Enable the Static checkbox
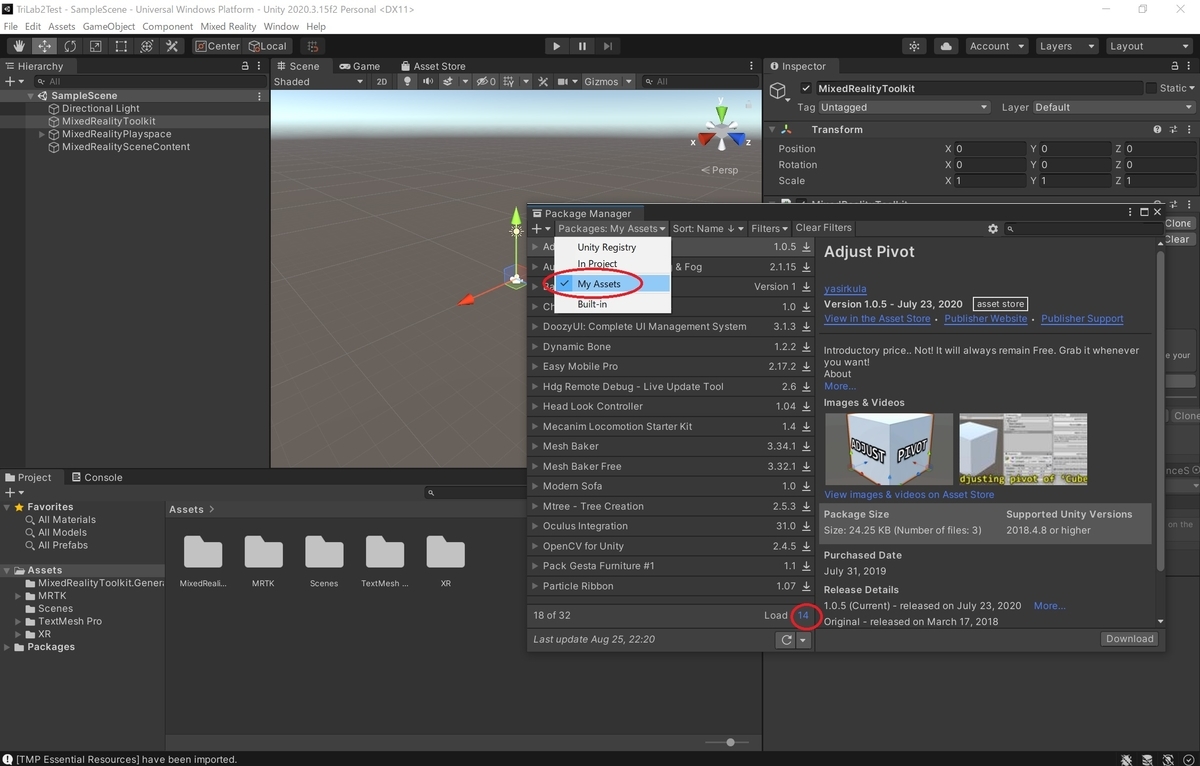 click(1151, 88)
